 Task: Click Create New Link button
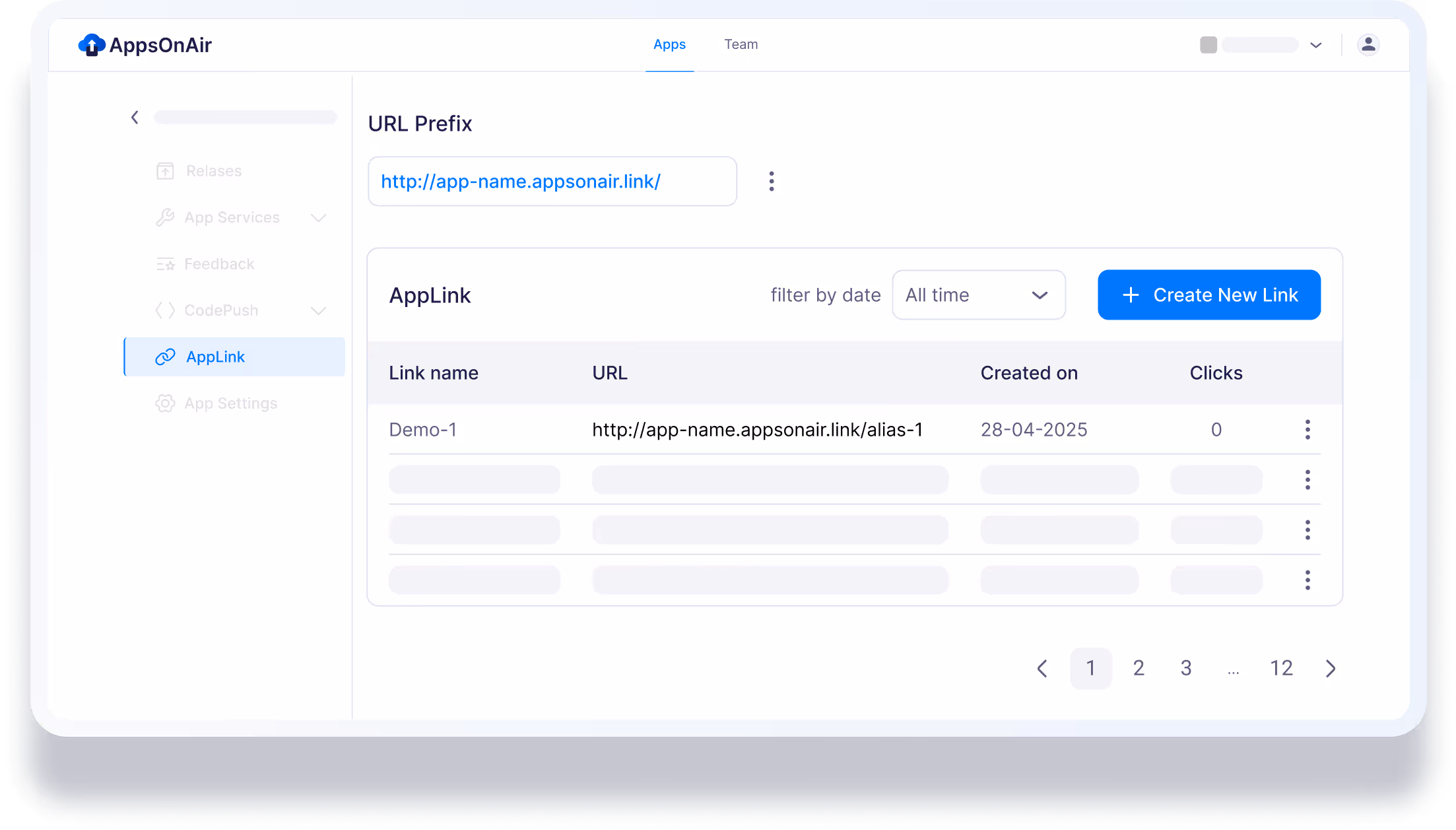pyautogui.click(x=1209, y=294)
